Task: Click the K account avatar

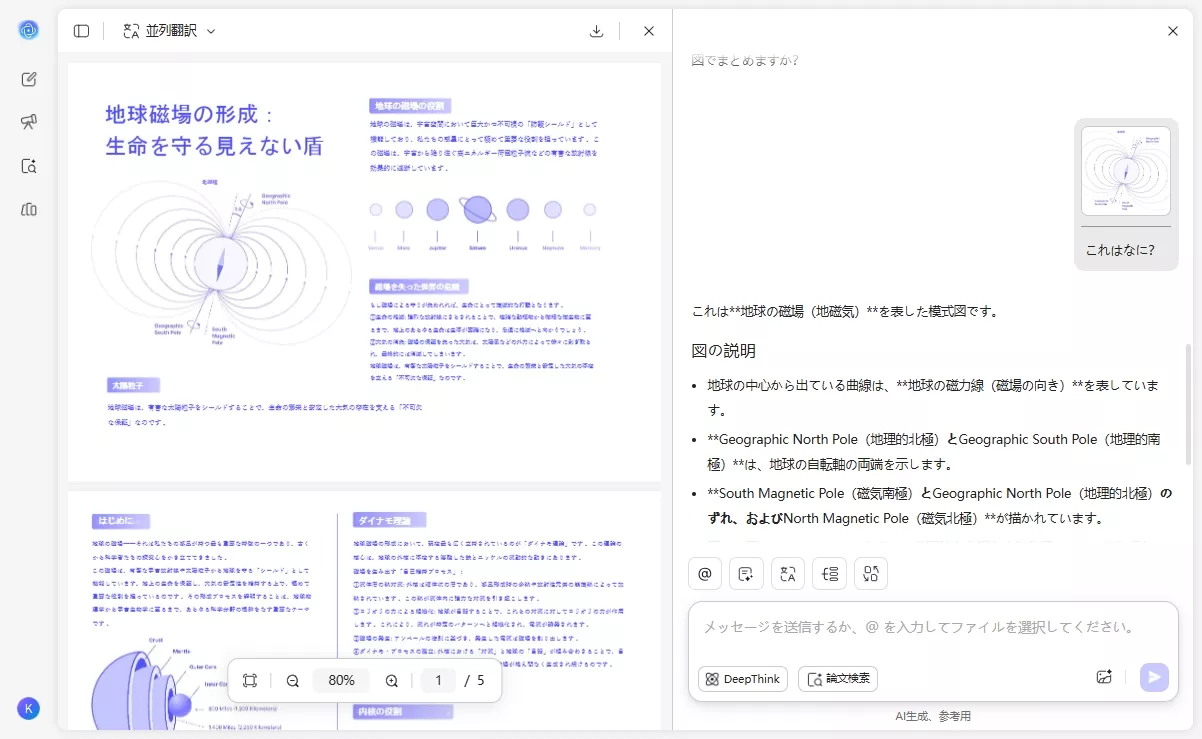Action: tap(29, 708)
